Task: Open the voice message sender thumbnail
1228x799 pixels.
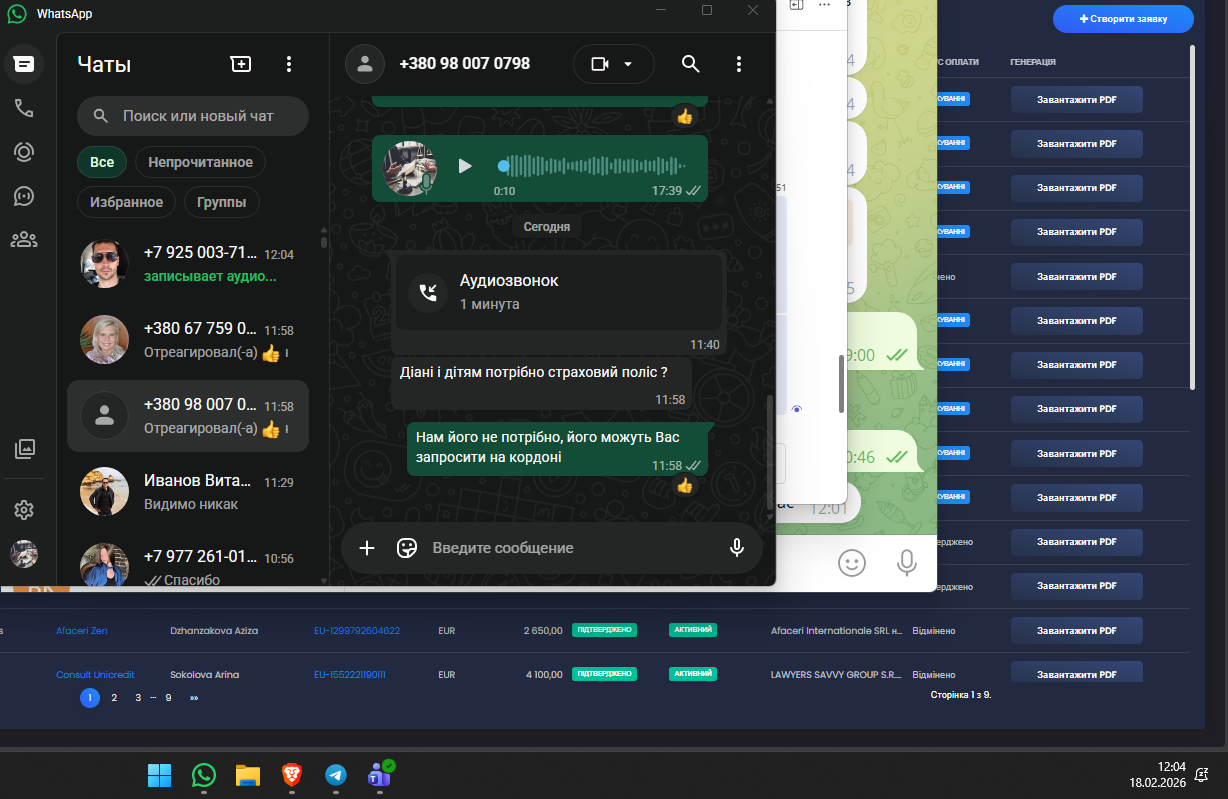Action: point(408,168)
